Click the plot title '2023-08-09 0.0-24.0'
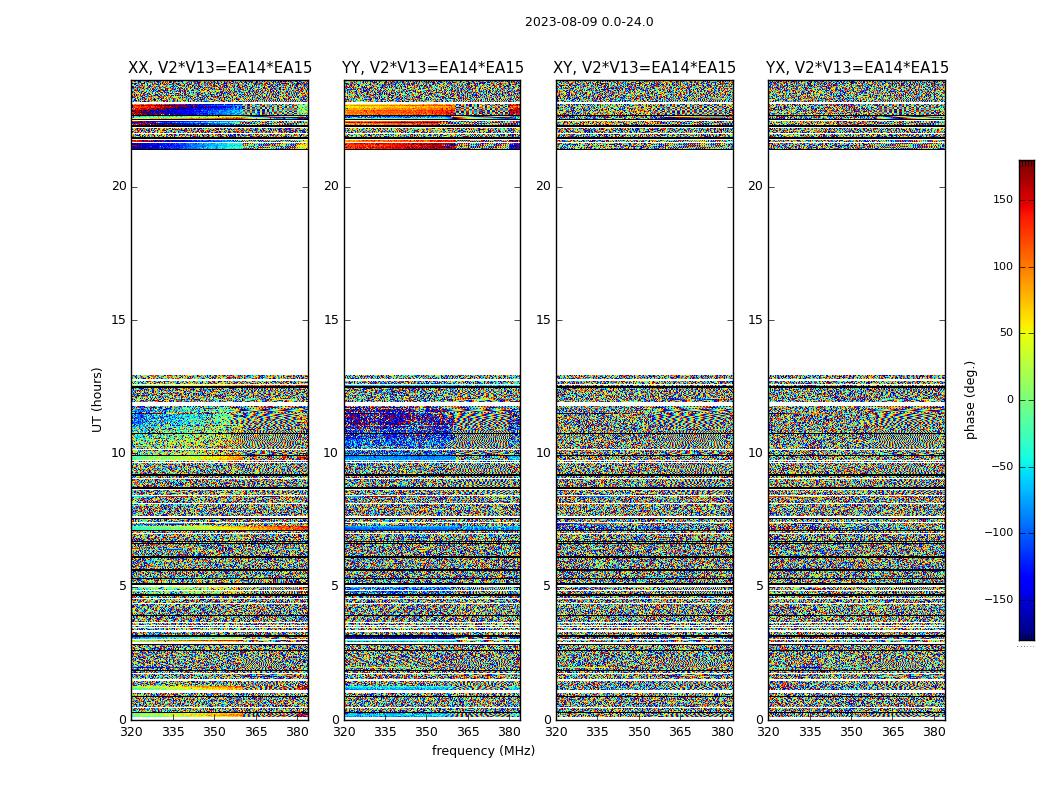Image resolution: width=1050 pixels, height=800 pixels. [589, 22]
